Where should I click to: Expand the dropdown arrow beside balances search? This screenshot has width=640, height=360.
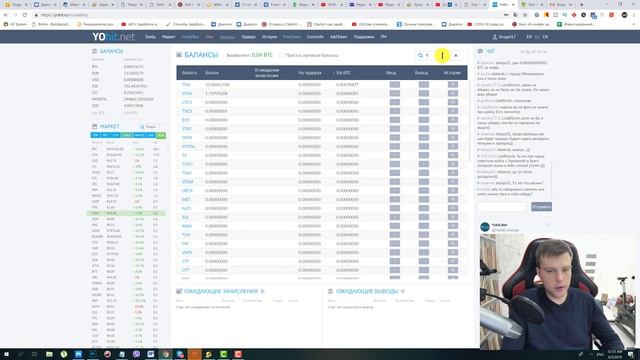click(x=427, y=55)
